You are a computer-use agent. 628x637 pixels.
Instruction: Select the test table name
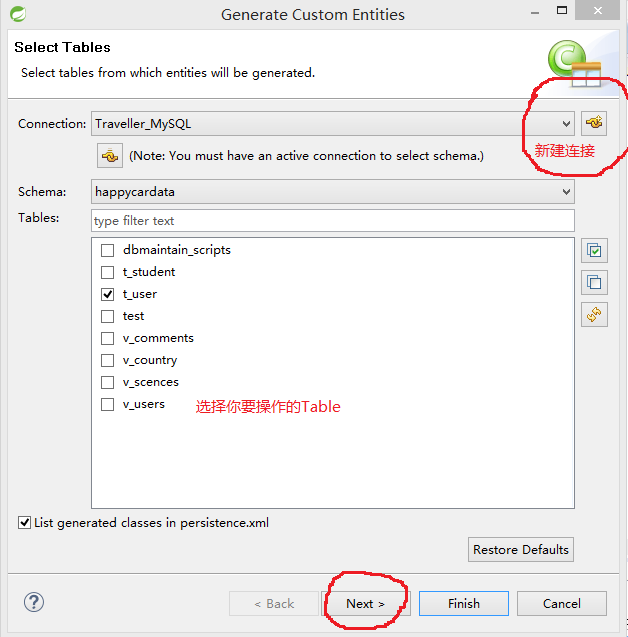[x=133, y=316]
